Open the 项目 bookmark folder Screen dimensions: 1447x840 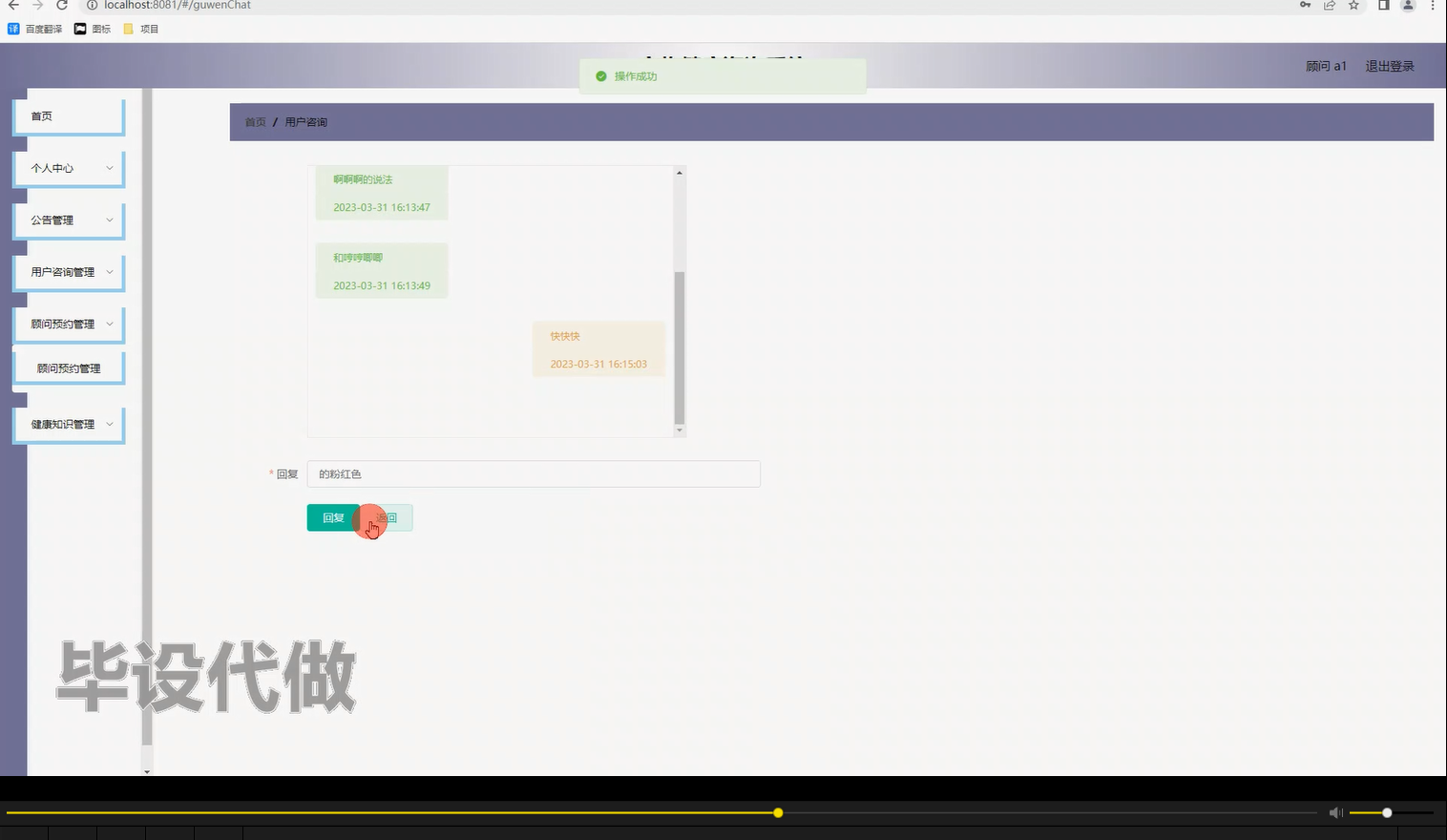tap(141, 28)
